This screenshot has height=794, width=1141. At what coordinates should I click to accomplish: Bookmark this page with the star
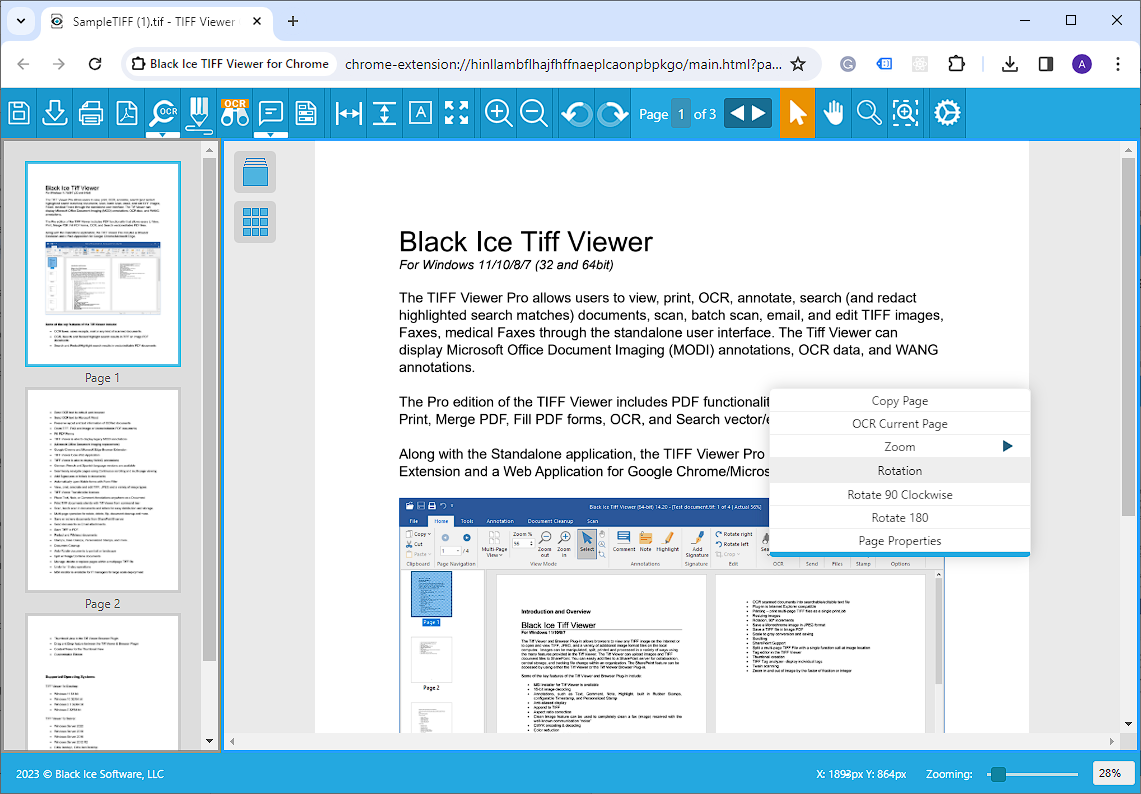(798, 64)
